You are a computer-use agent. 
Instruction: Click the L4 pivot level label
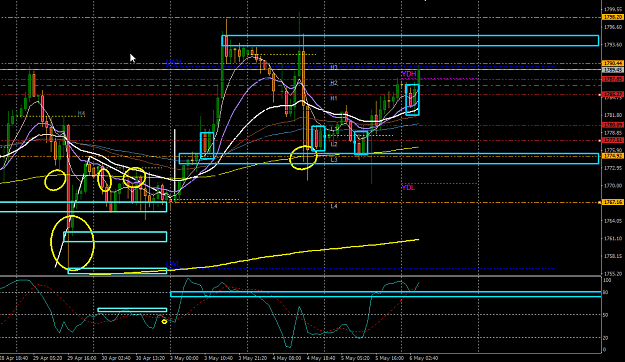(x=334, y=207)
